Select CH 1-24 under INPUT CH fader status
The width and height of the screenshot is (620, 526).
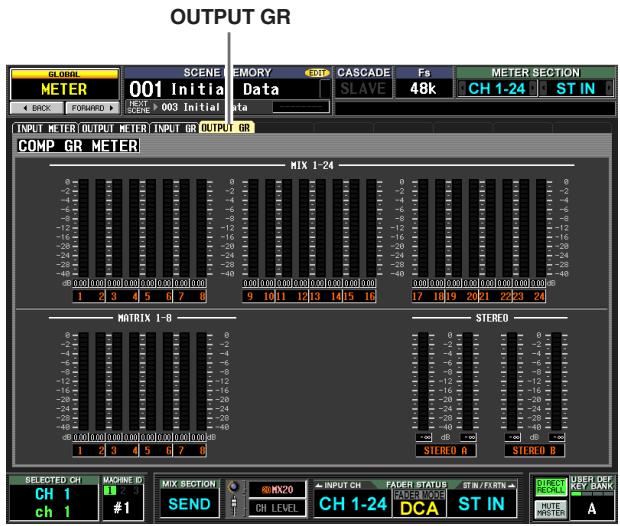tap(353, 504)
